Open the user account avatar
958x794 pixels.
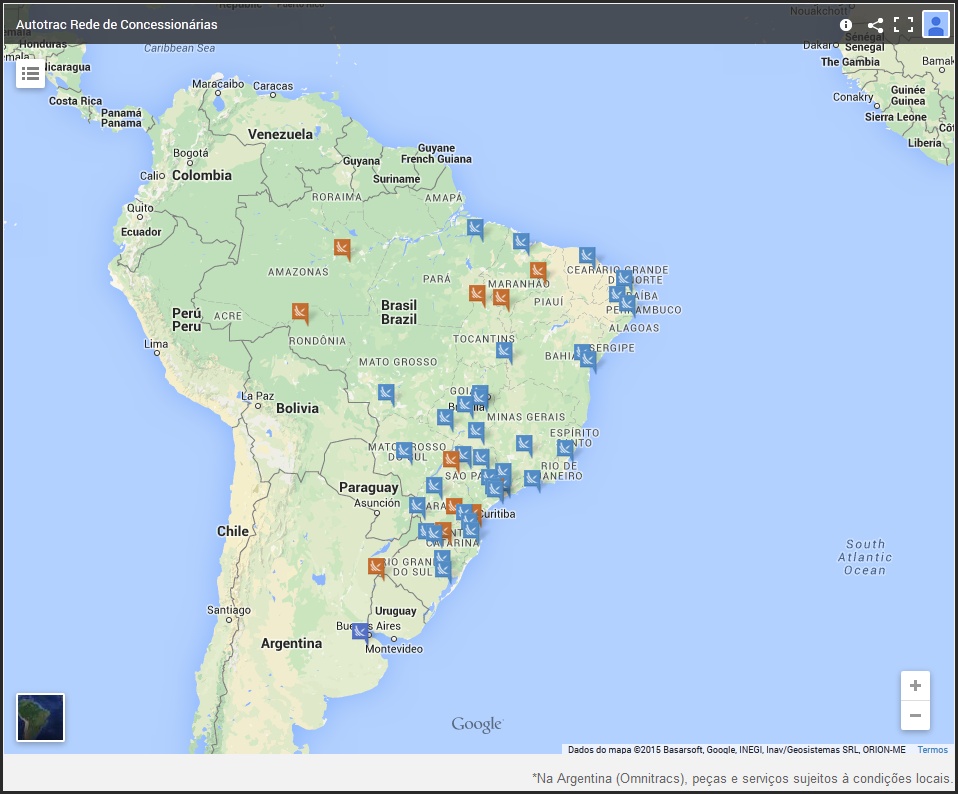935,24
